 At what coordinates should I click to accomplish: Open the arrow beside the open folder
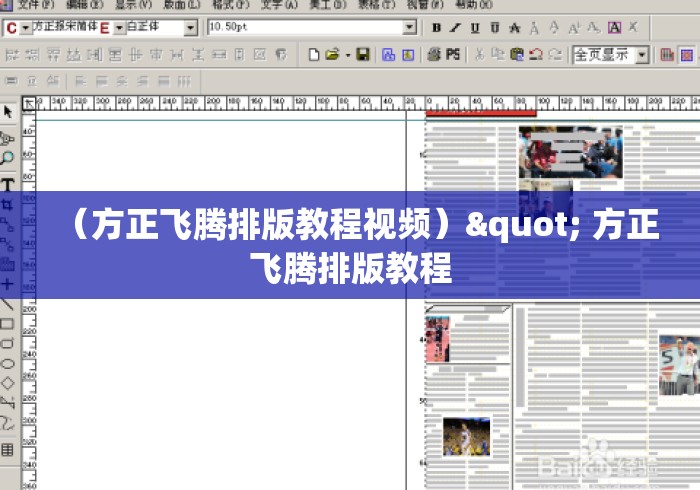point(347,55)
